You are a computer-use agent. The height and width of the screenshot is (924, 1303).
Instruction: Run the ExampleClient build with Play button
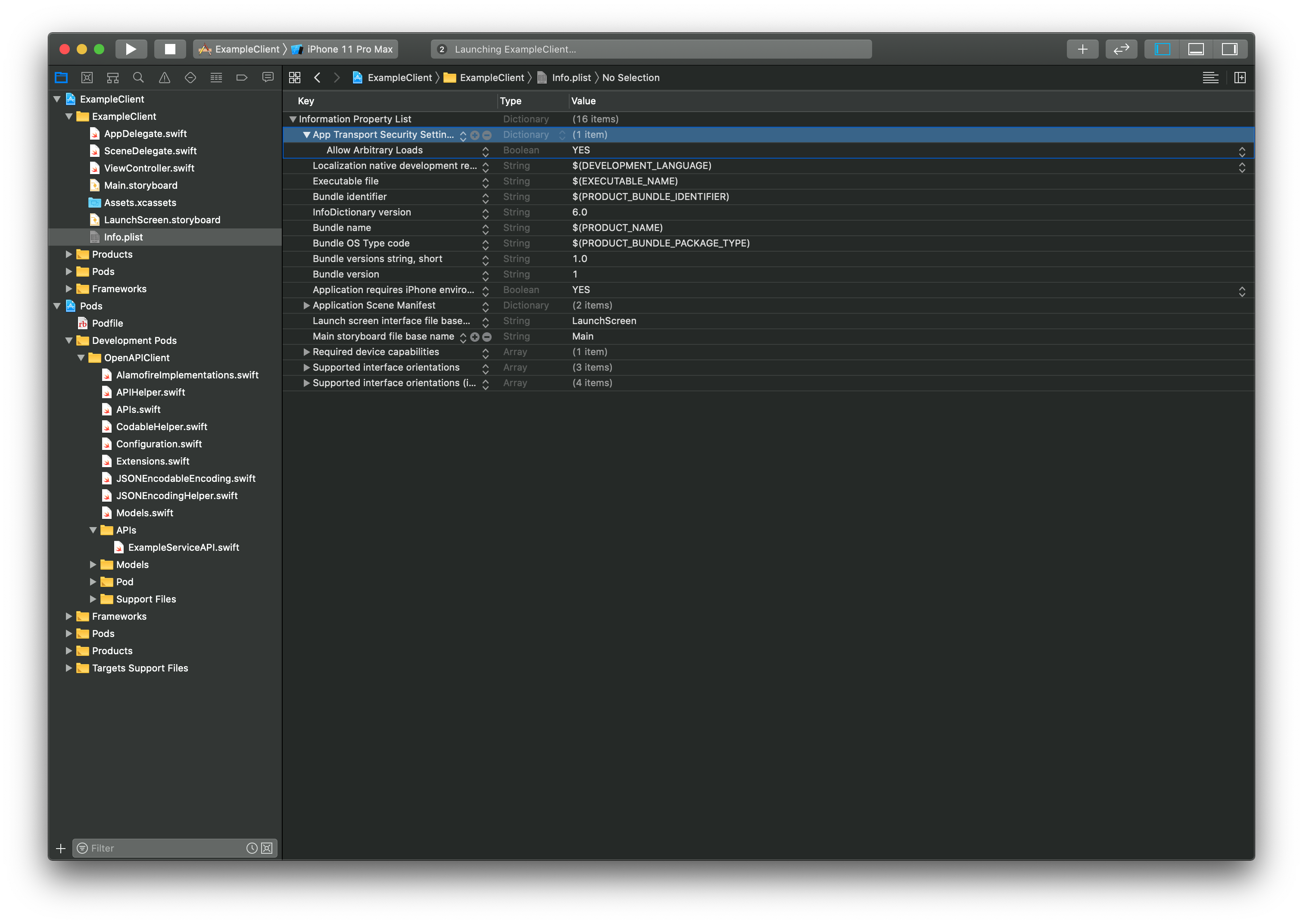coord(131,49)
